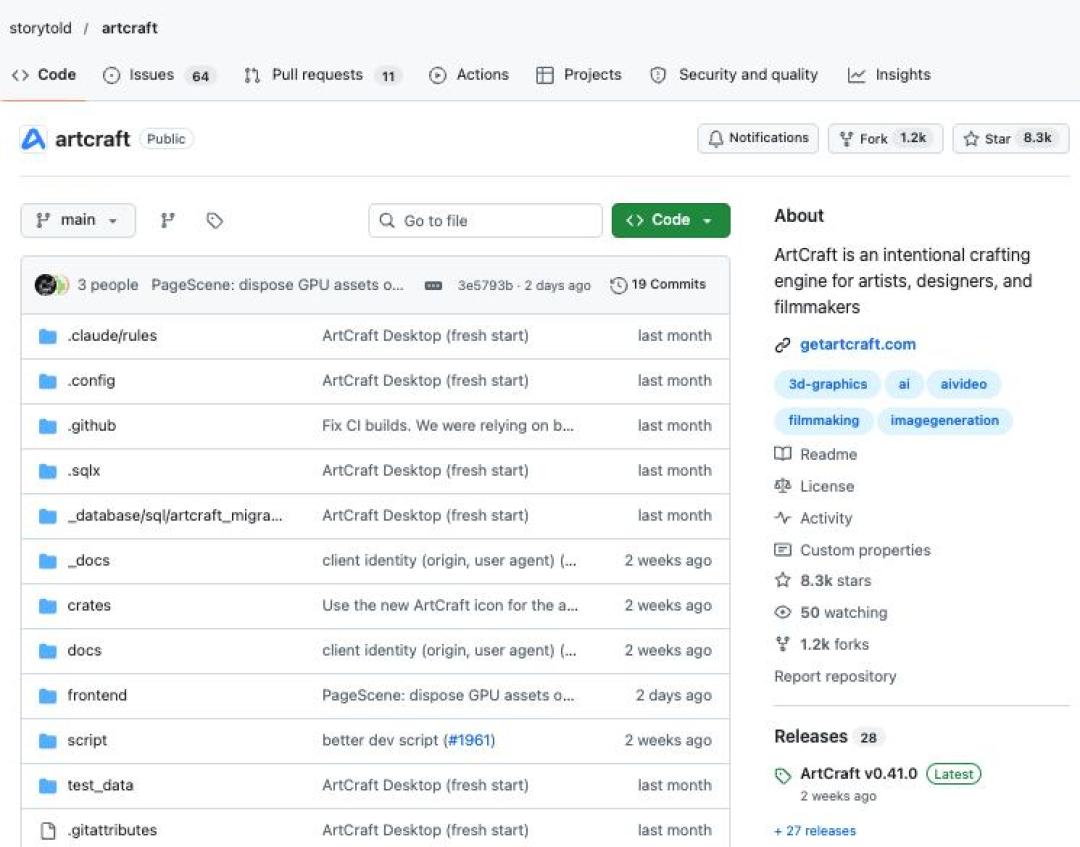The height and width of the screenshot is (847, 1080).
Task: Open the crates folder
Action: [89, 605]
